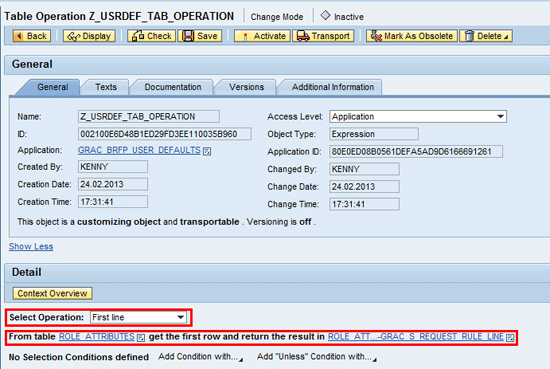Viewport: 550px width, 369px height.
Task: Click the Change Time 17:31:41 field
Action: point(364,204)
